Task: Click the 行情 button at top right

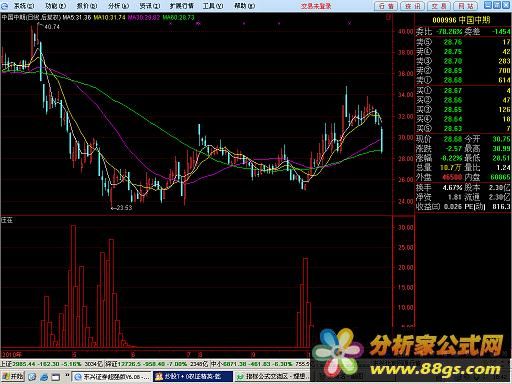Action: point(386,6)
